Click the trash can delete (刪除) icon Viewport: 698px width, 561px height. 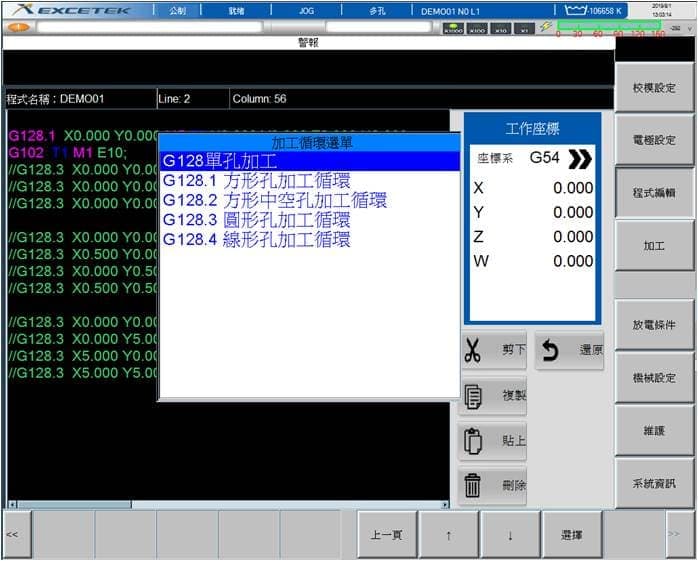tap(474, 485)
